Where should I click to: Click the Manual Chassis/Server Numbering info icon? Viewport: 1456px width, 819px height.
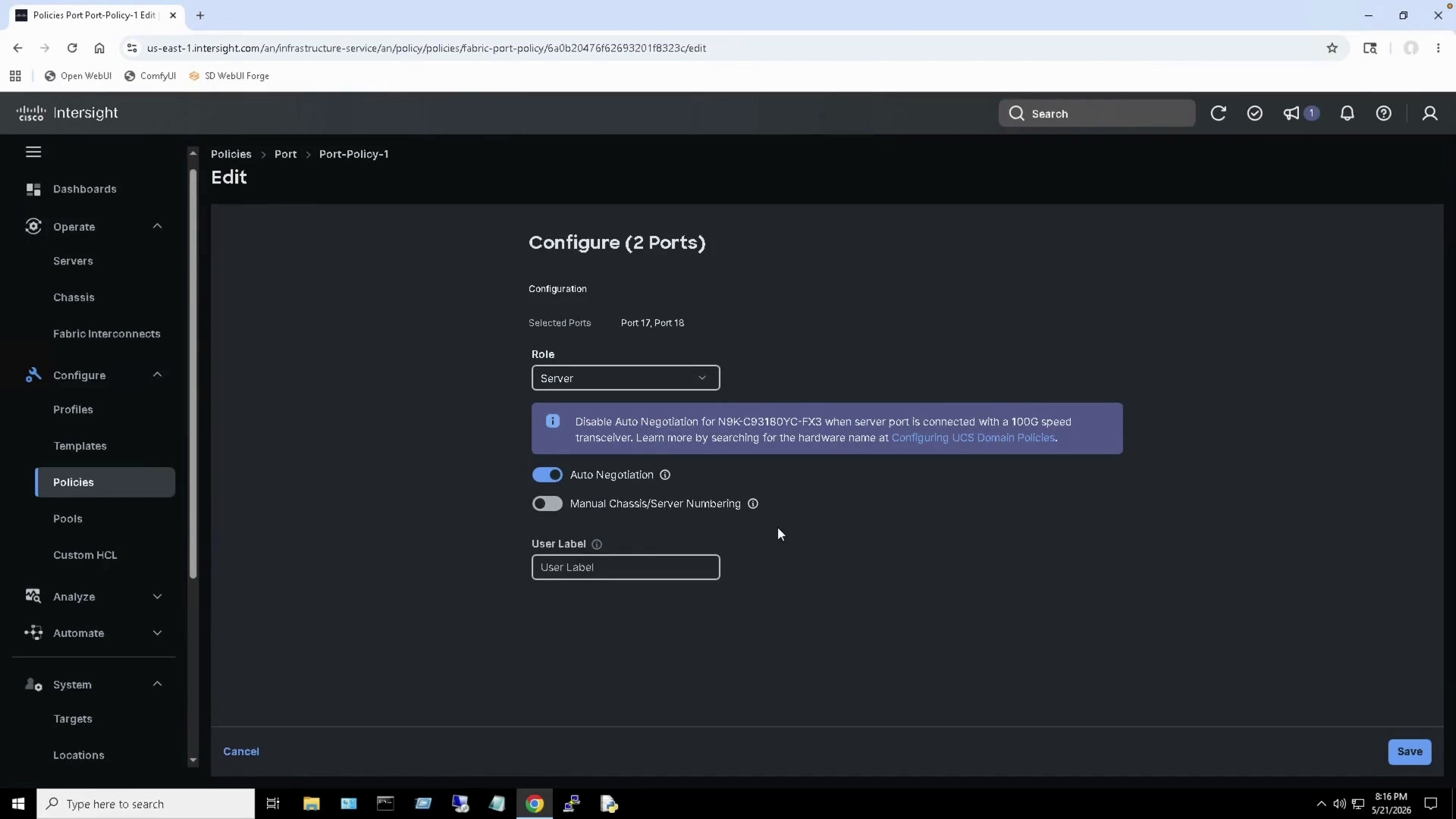[x=753, y=504]
